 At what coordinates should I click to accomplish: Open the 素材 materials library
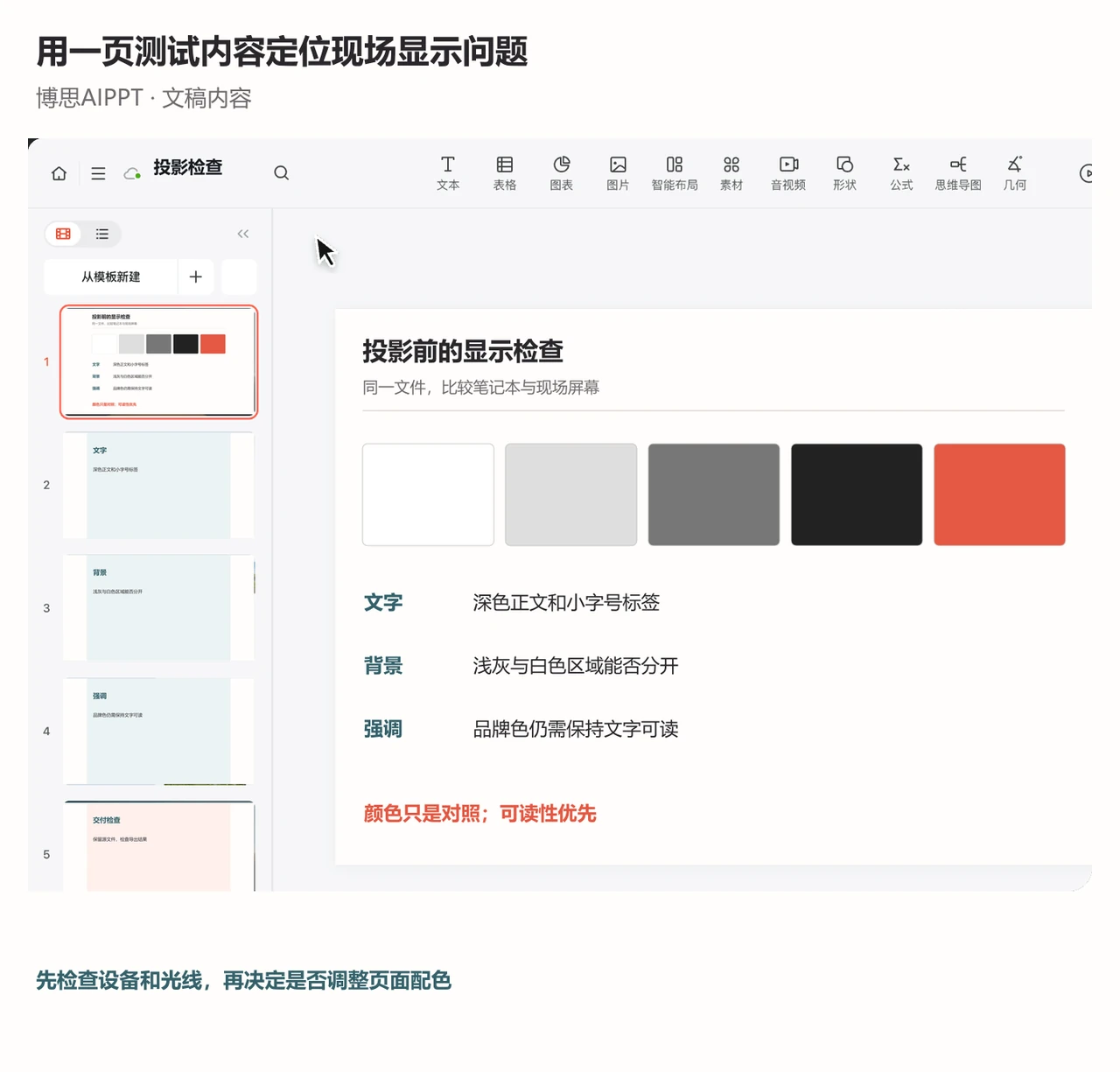coord(731,173)
